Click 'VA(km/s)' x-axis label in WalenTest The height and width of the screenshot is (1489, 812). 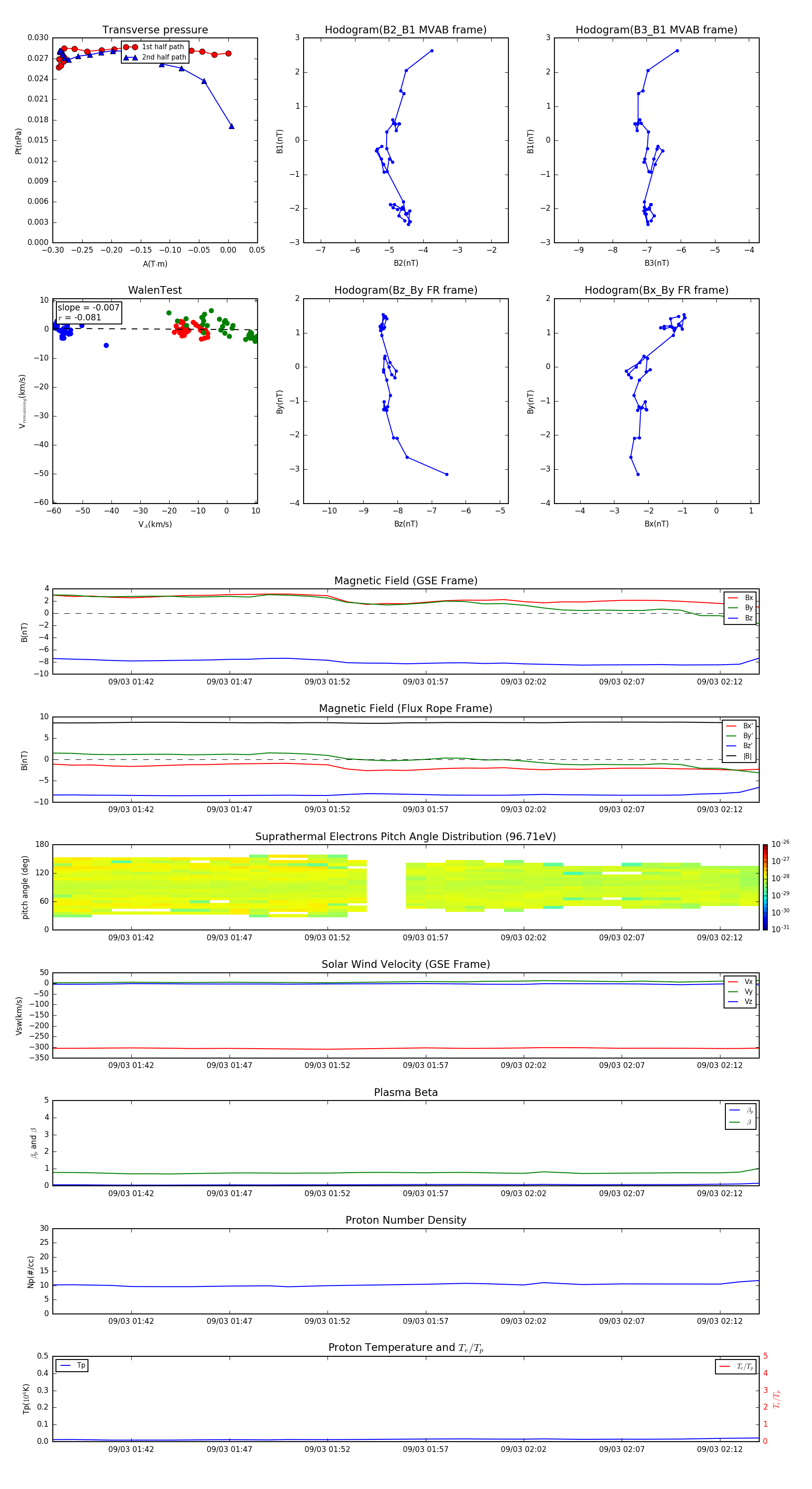click(155, 525)
